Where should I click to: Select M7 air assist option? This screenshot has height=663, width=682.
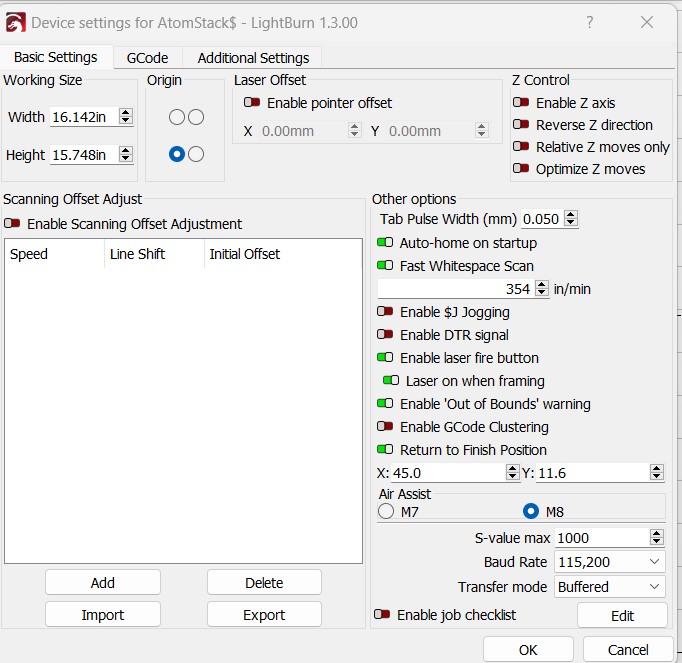coord(386,511)
